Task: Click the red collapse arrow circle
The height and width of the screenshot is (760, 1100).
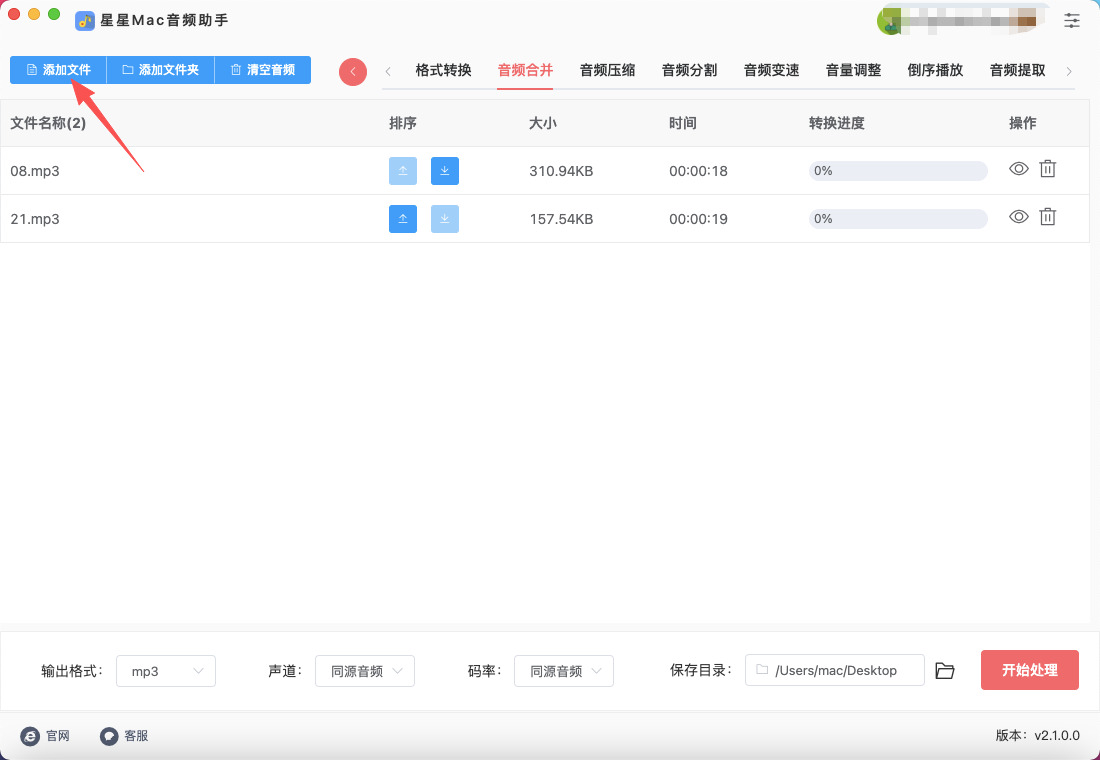Action: (x=353, y=72)
